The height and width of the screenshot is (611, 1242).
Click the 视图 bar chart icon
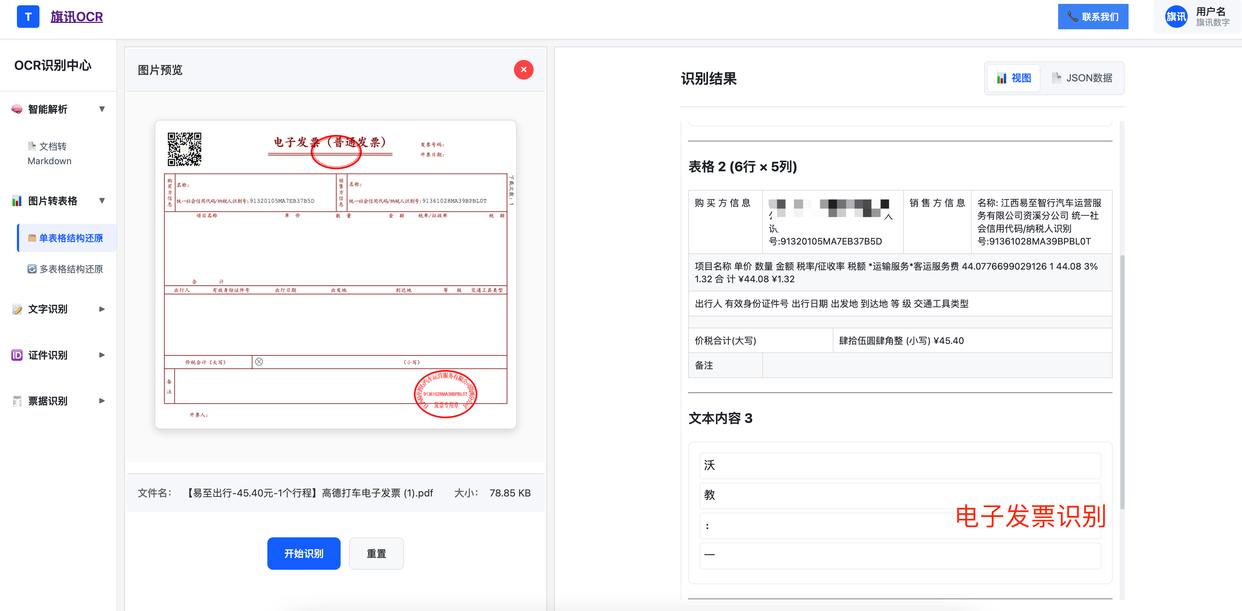[1001, 78]
